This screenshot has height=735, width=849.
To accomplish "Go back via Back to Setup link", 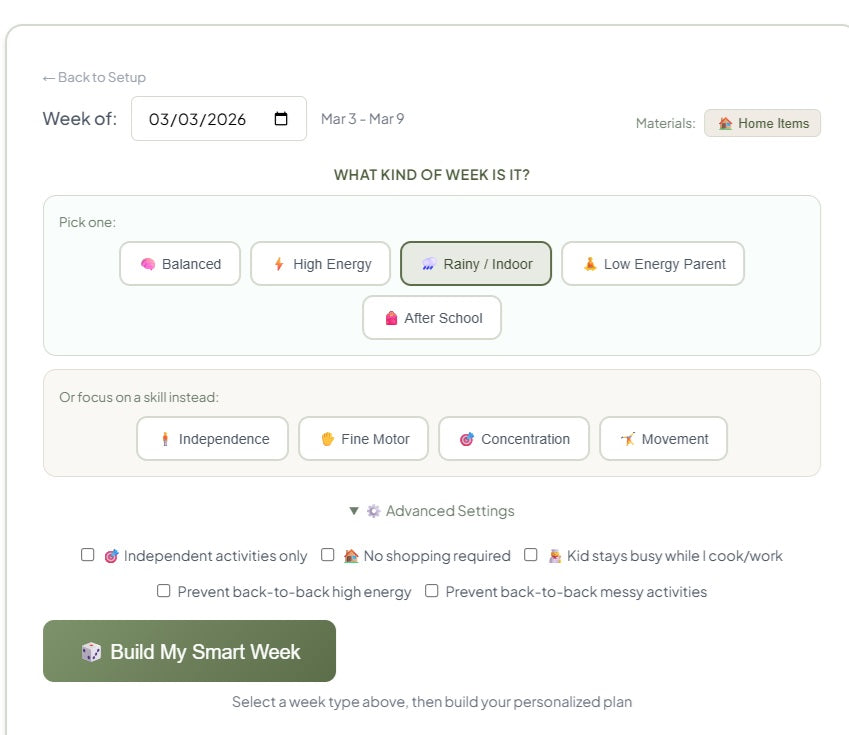I will pyautogui.click(x=94, y=77).
